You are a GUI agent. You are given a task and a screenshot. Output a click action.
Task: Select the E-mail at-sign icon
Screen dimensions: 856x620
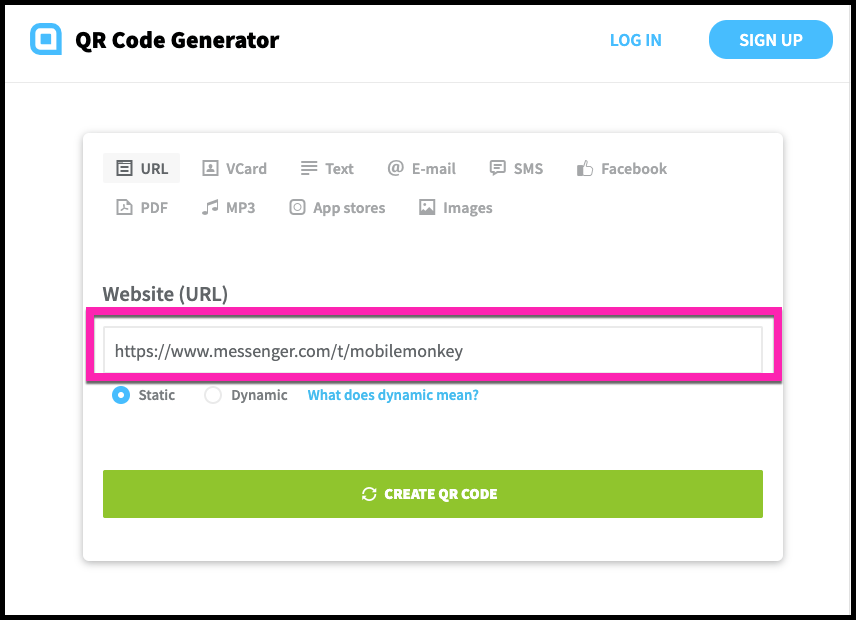[x=396, y=168]
